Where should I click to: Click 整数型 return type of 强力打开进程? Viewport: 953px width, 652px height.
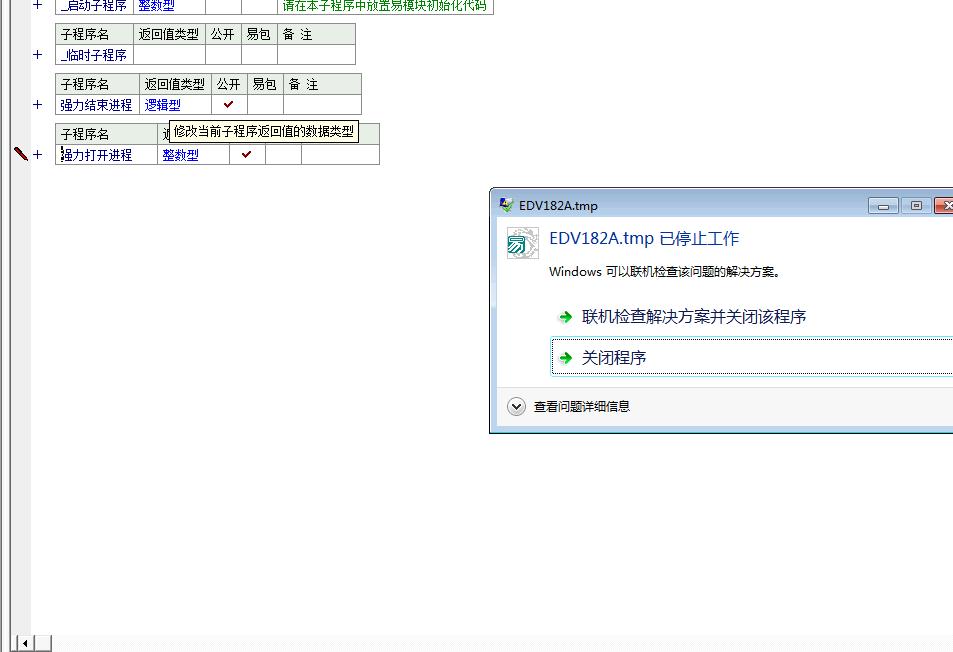(181, 155)
